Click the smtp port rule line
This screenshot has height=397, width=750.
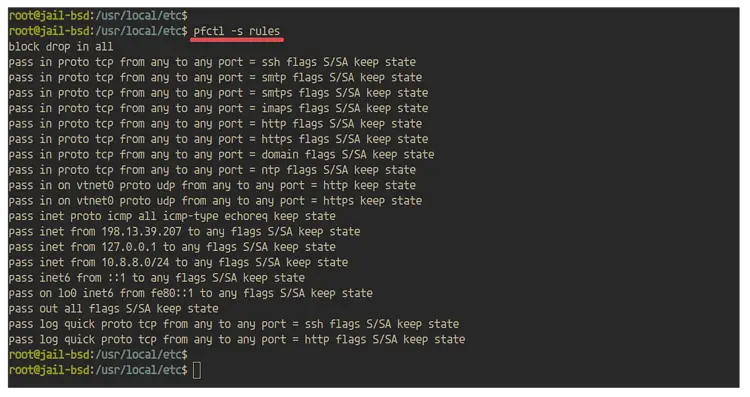[215, 77]
